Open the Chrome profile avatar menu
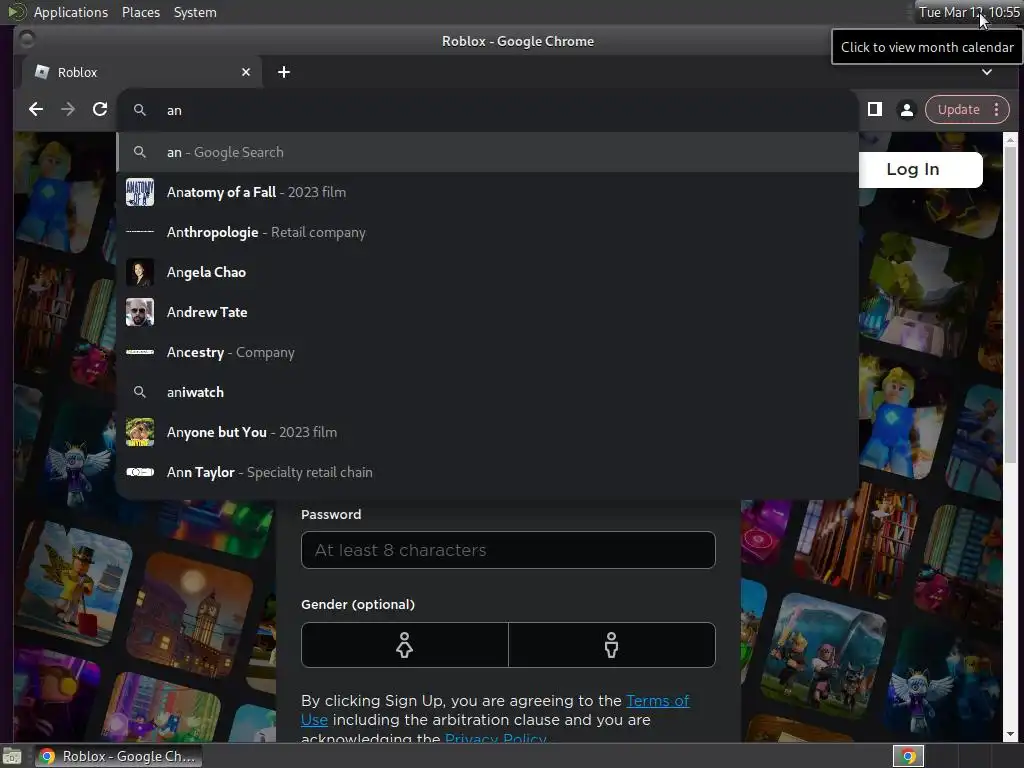This screenshot has height=768, width=1024. (906, 110)
